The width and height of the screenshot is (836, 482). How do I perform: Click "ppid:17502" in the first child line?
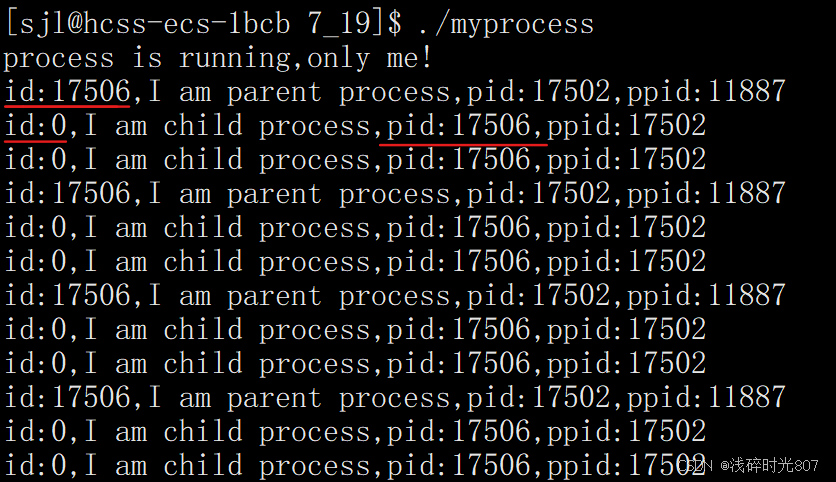tap(626, 126)
